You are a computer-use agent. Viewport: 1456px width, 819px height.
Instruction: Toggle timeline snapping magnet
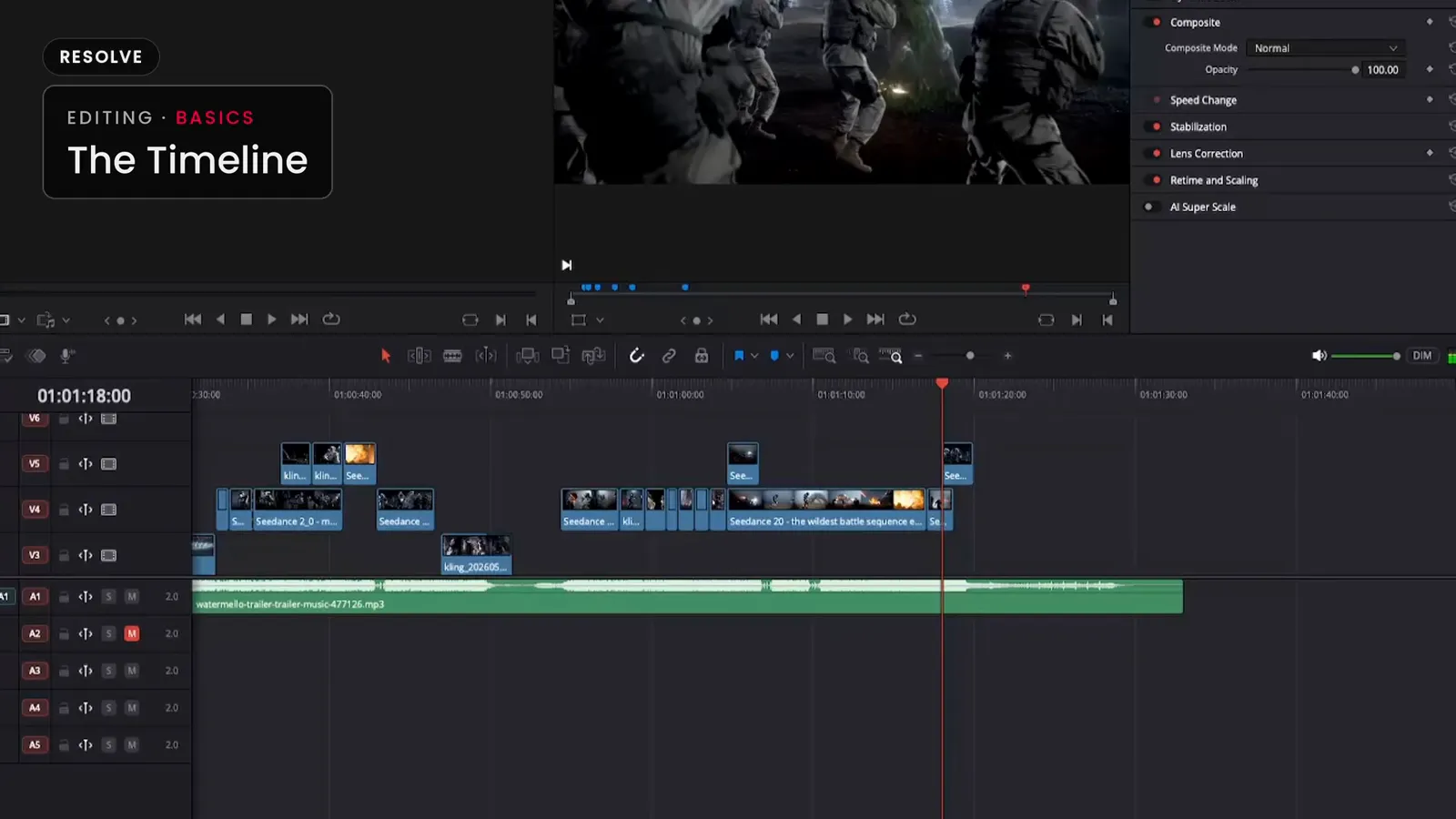[636, 356]
